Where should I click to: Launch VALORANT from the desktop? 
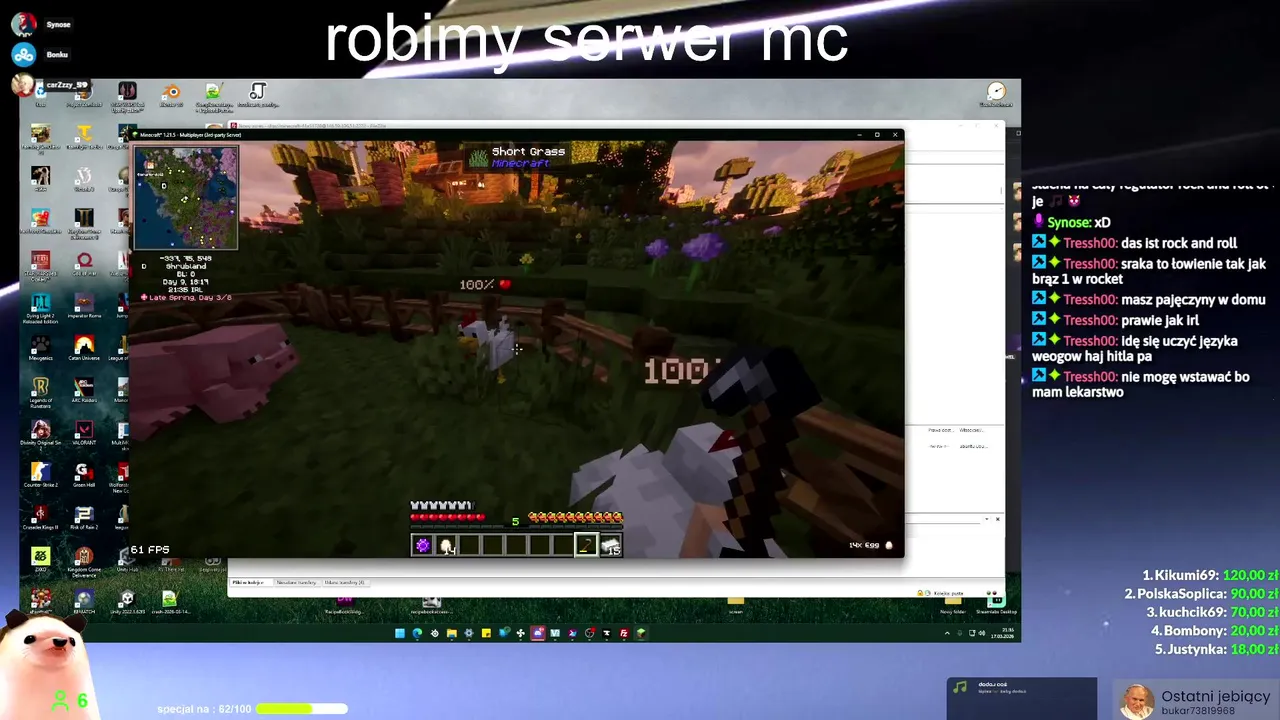pos(84,432)
